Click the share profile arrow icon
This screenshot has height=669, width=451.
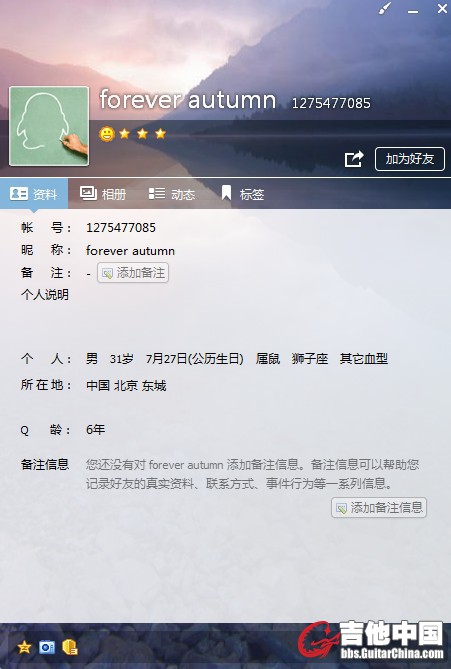pyautogui.click(x=354, y=159)
